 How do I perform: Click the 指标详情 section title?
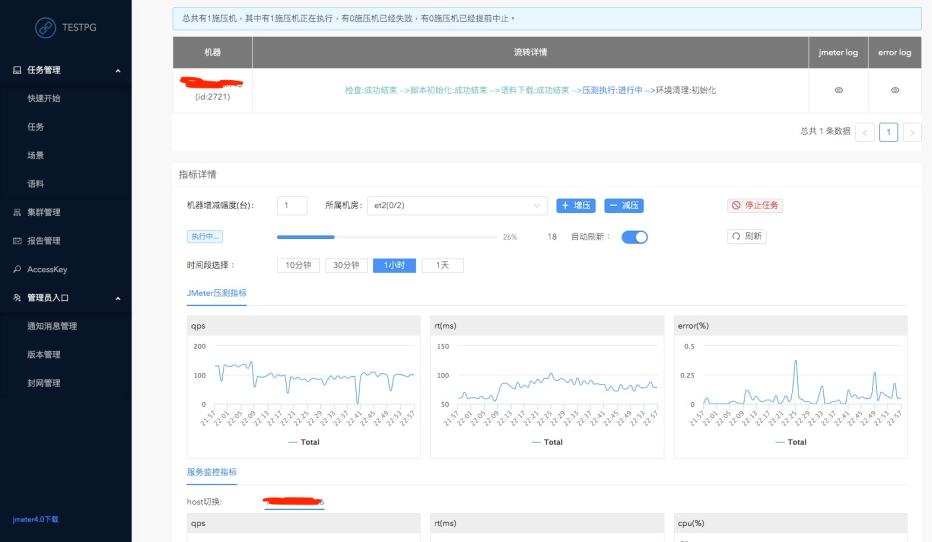coord(197,175)
